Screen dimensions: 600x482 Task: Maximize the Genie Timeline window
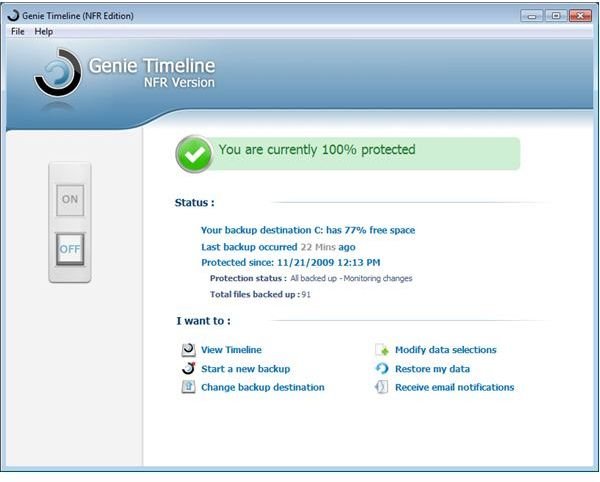(556, 16)
